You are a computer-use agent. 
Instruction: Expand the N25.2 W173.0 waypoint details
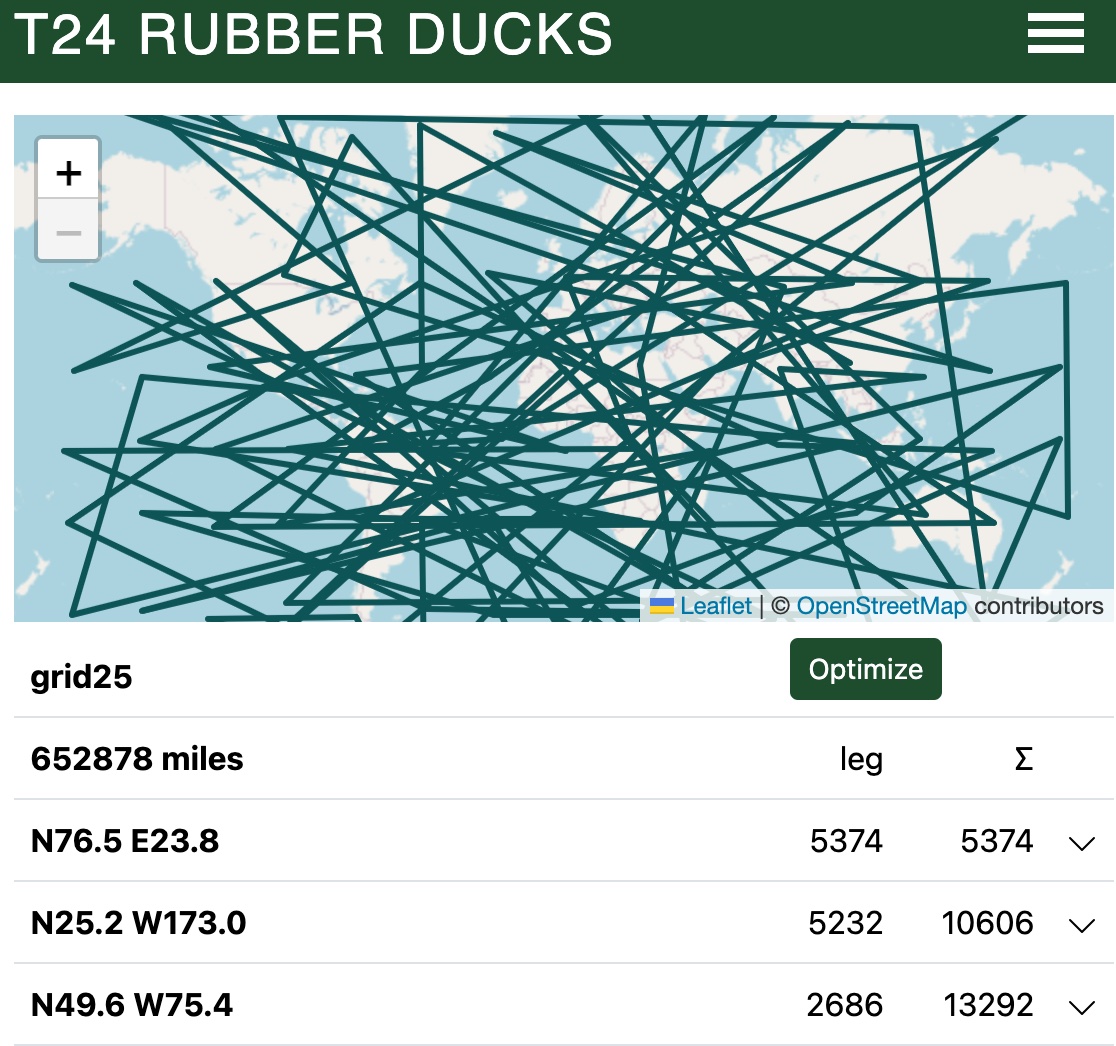[1081, 925]
